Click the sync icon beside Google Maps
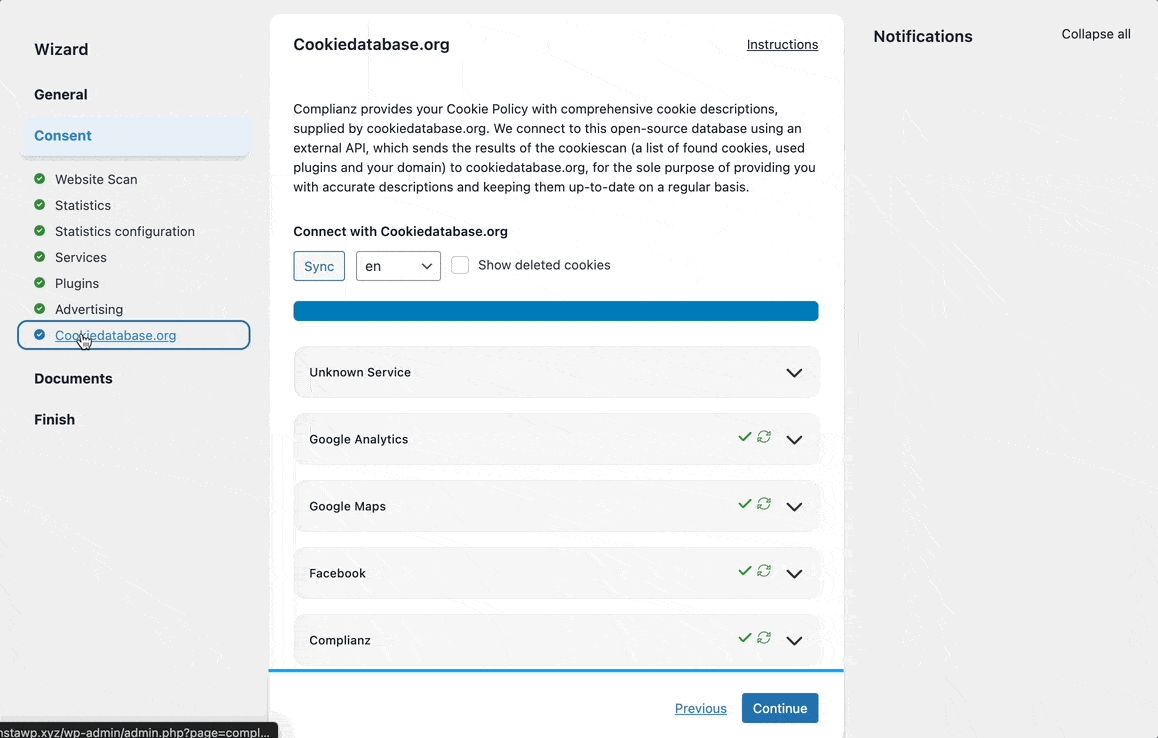This screenshot has height=738, width=1158. [x=764, y=504]
